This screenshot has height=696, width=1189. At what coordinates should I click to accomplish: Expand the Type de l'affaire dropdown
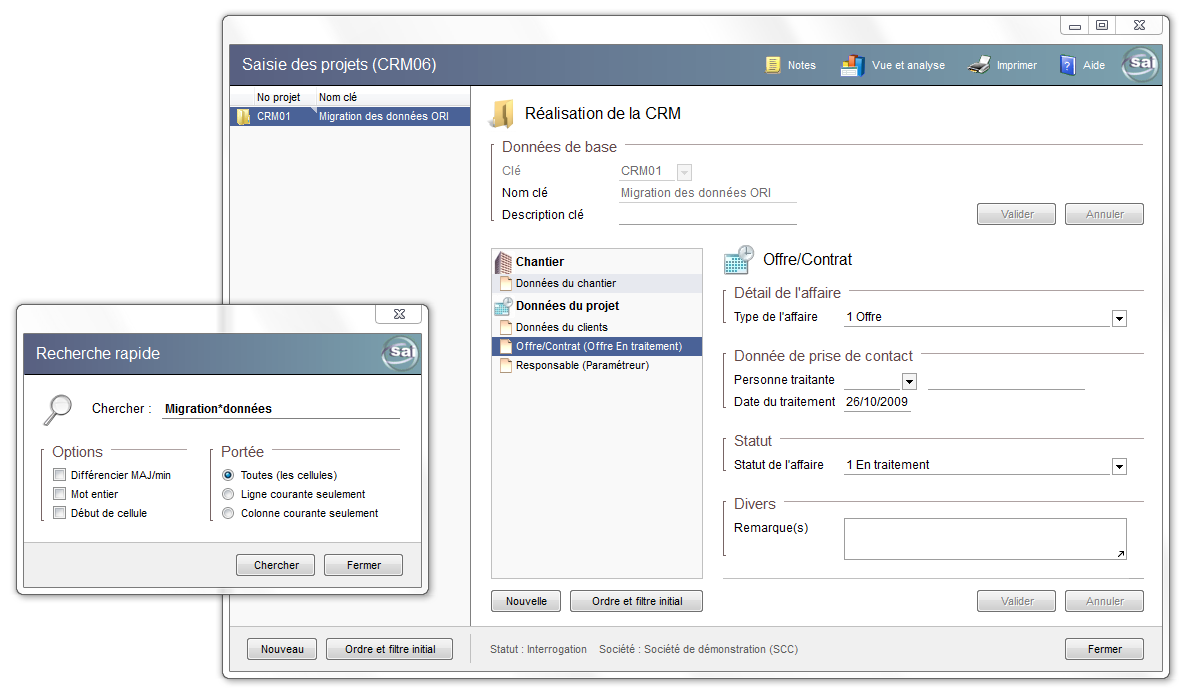pos(1119,318)
